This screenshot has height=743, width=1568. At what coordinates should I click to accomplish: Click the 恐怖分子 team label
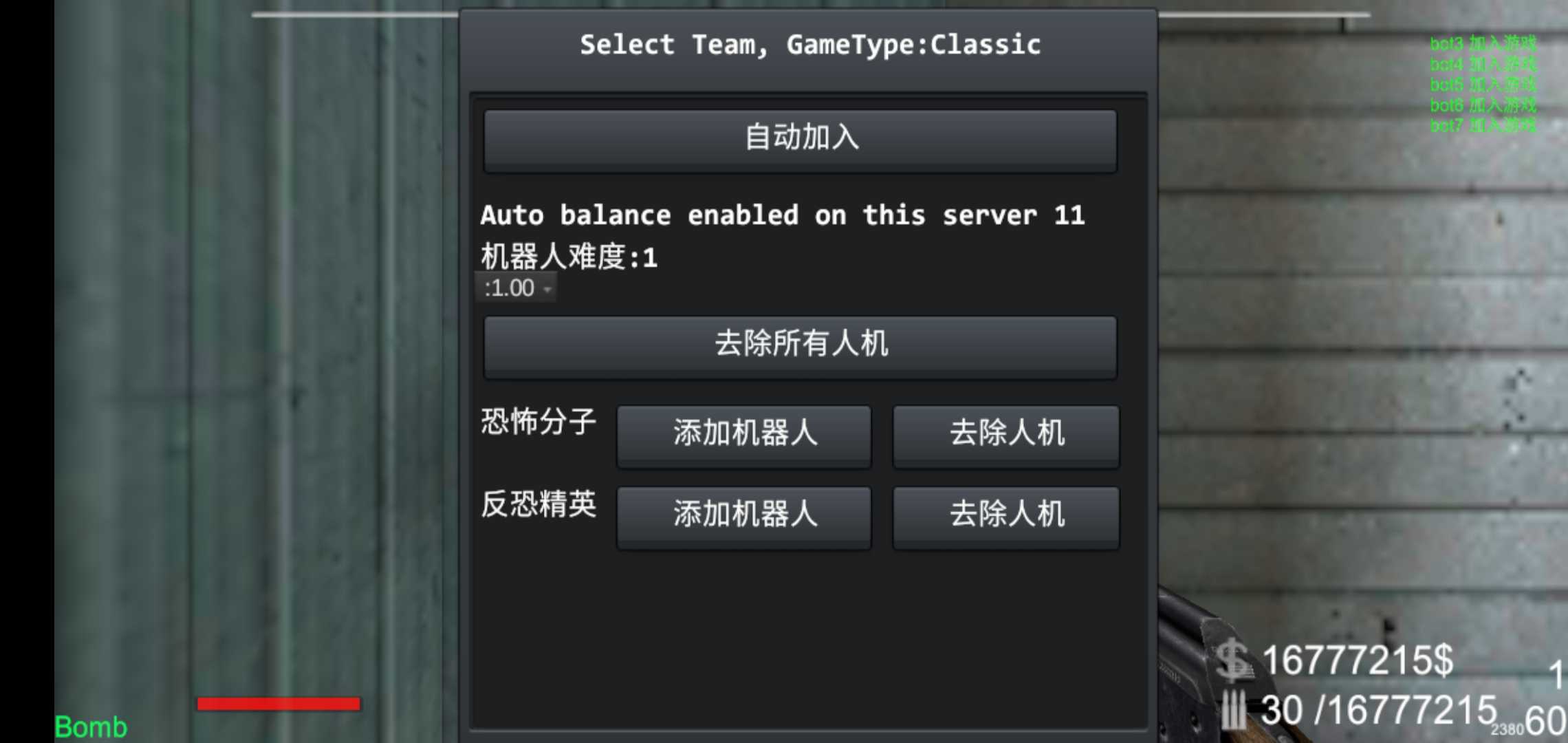click(x=538, y=421)
